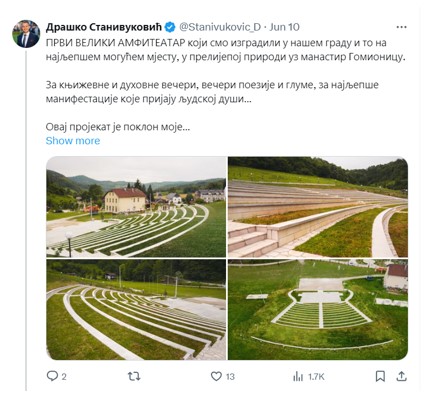This screenshot has height=414, width=446.
Task: Click the repost arrows icon
Action: click(x=134, y=376)
